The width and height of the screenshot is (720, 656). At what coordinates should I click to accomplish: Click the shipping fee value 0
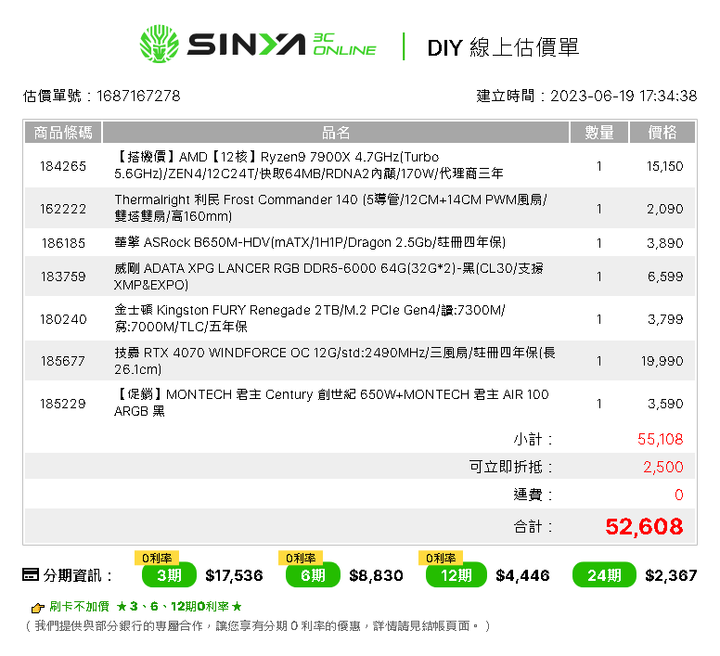coord(679,495)
